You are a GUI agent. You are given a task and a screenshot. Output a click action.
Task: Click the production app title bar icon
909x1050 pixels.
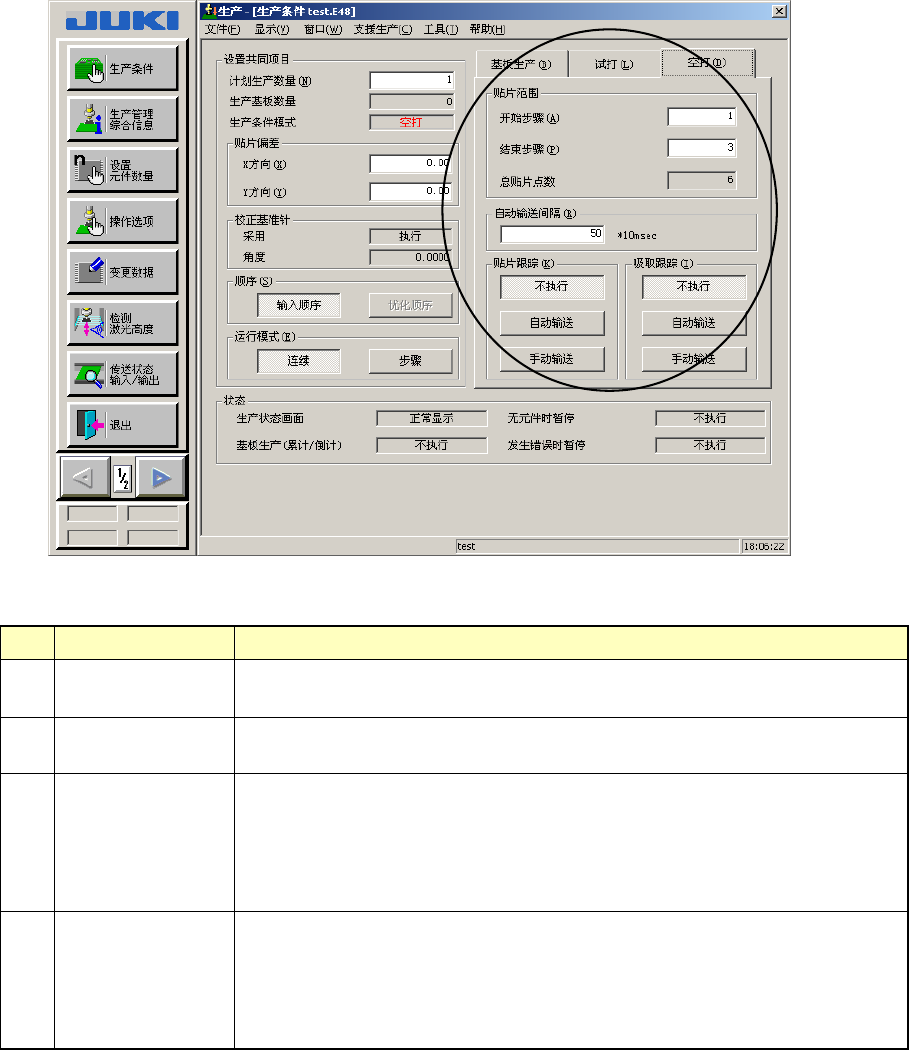click(209, 11)
